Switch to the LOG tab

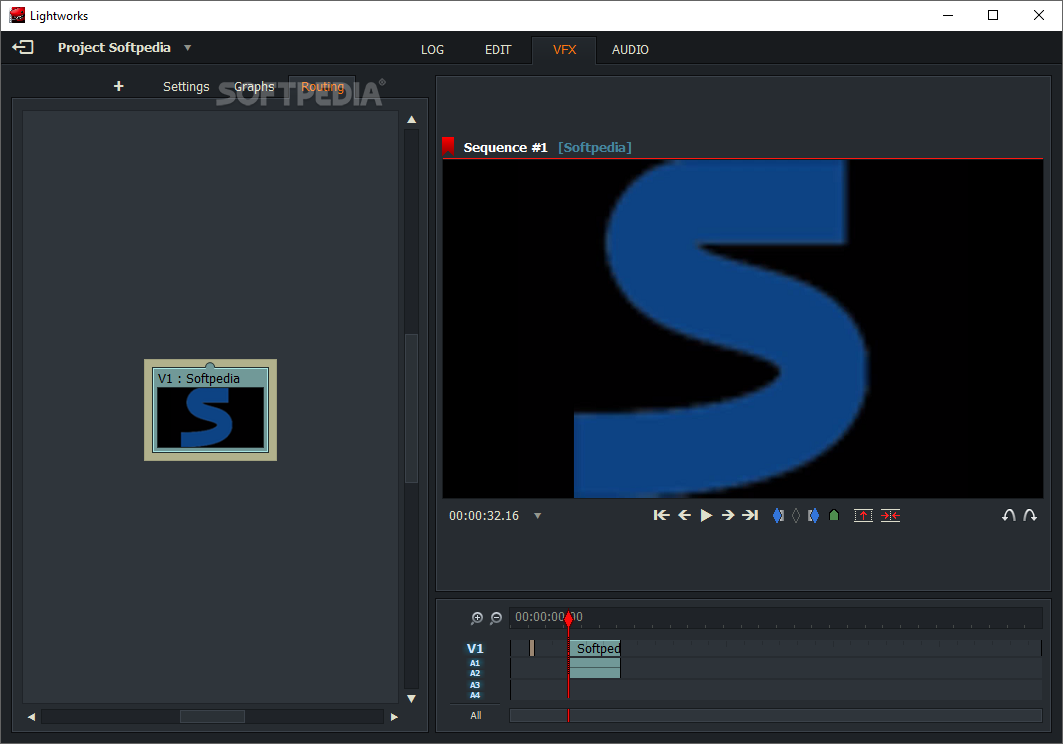pos(433,50)
